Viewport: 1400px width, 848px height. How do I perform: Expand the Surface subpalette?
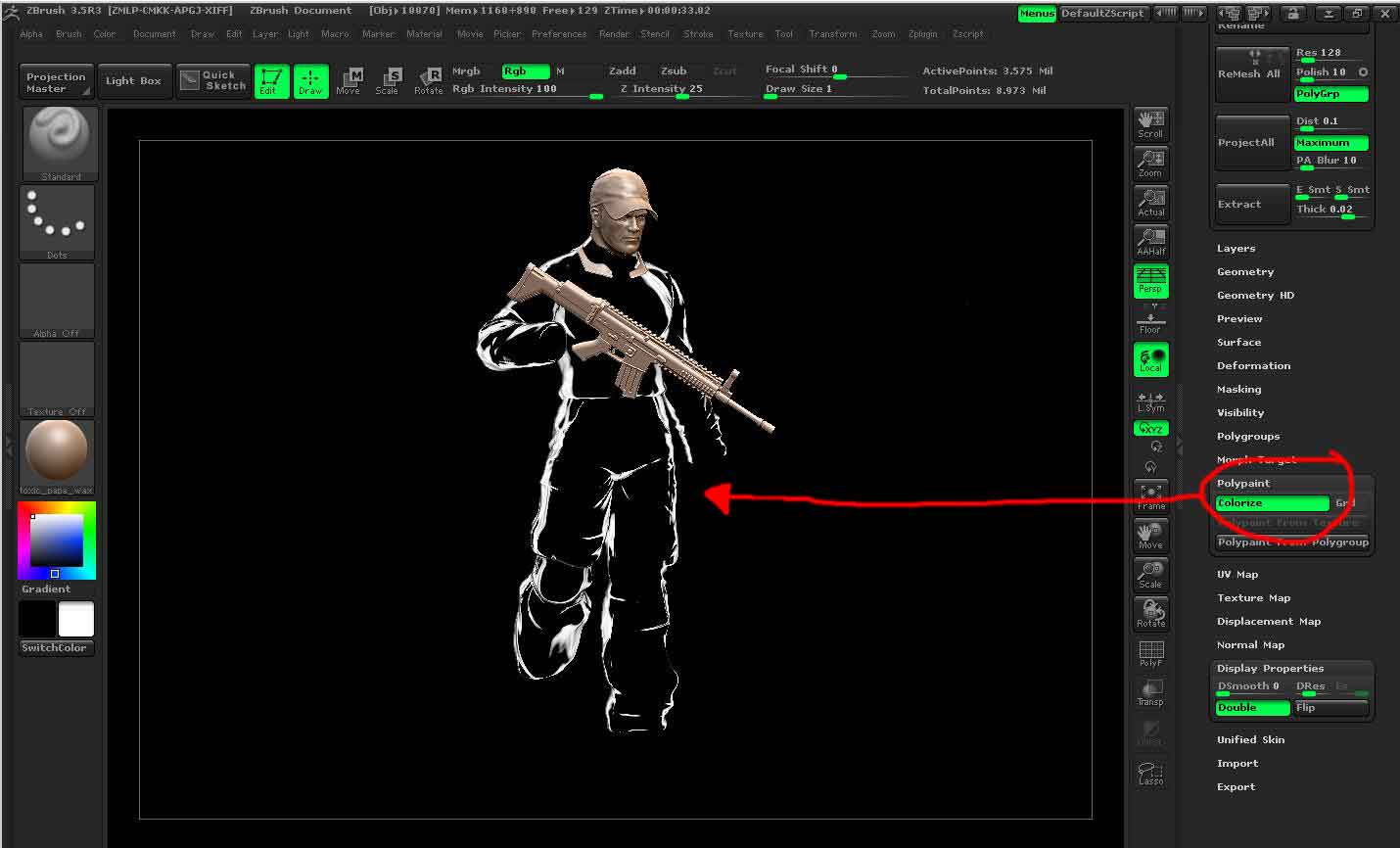[x=1238, y=343]
